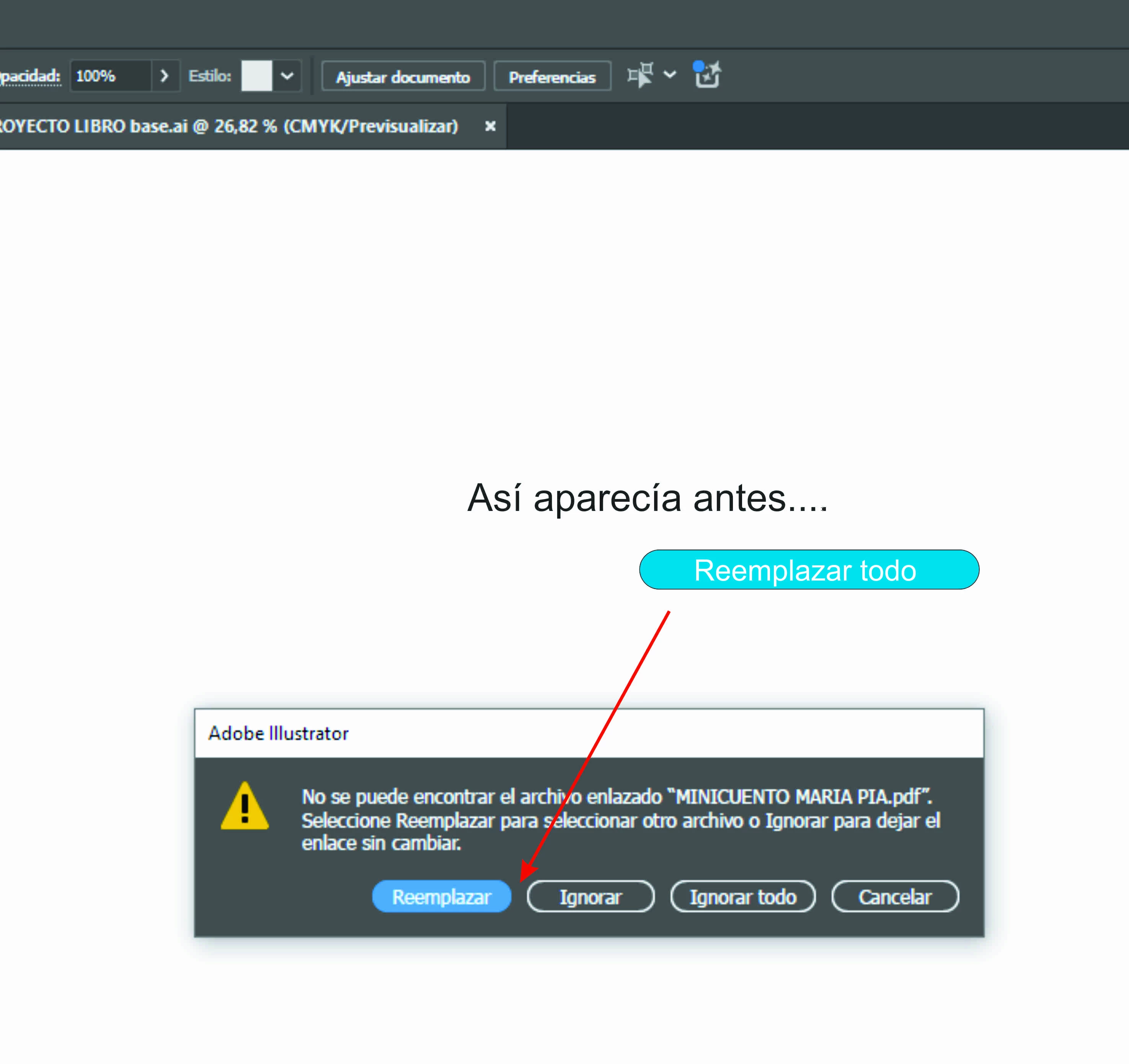Open Preferencias from the control bar

click(552, 77)
